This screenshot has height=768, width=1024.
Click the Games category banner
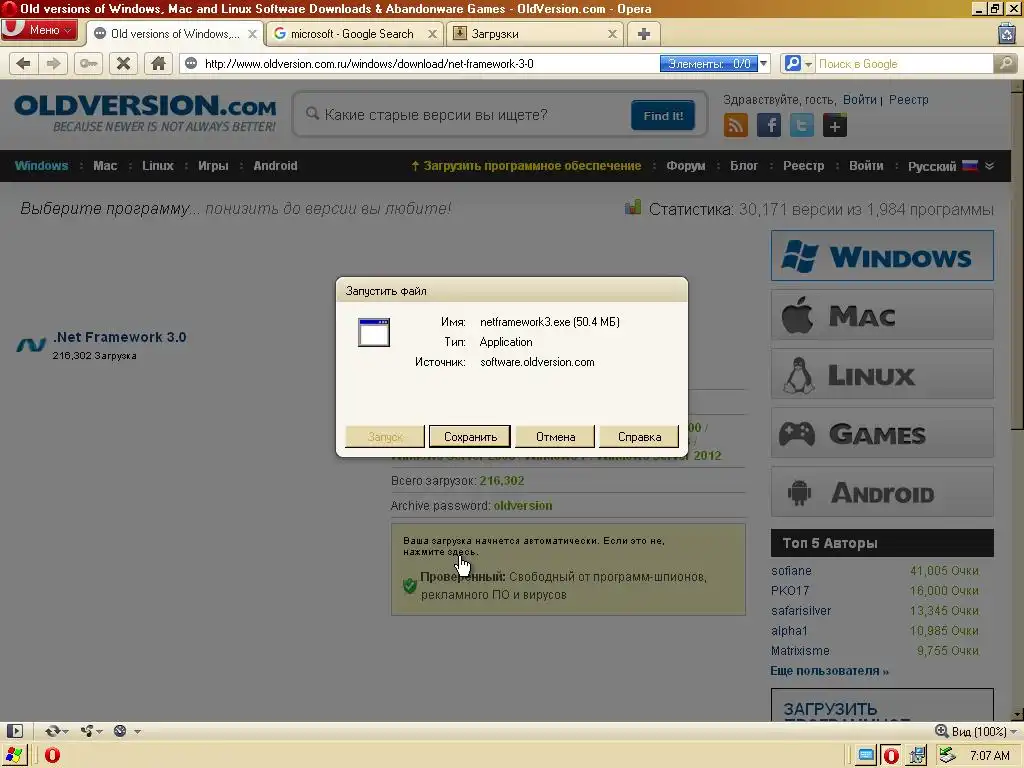click(882, 433)
